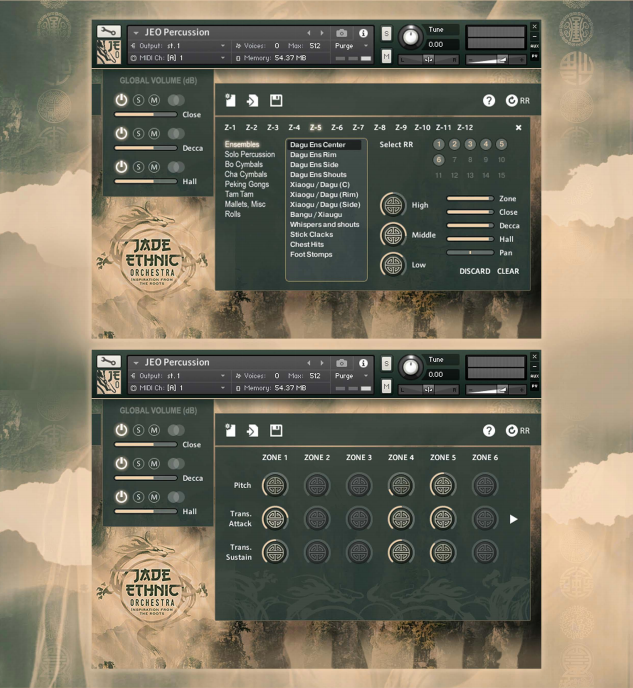Select Cha Cymbals in the category list

tap(245, 174)
